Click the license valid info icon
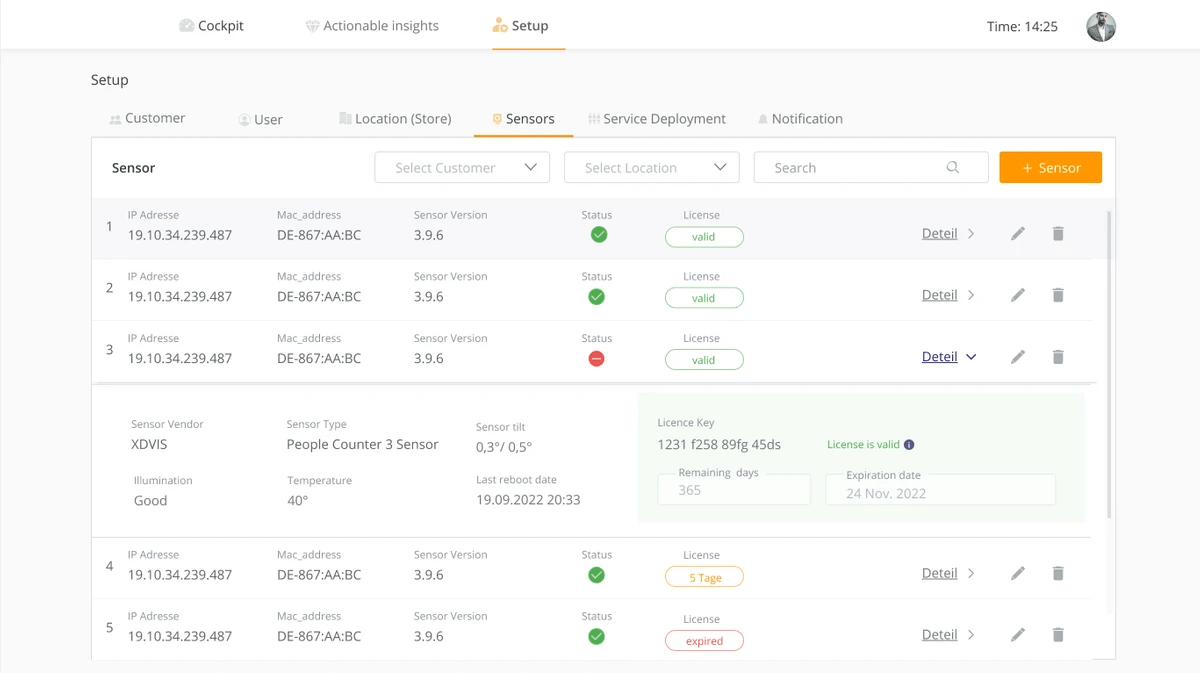The image size is (1200, 673). coord(909,445)
